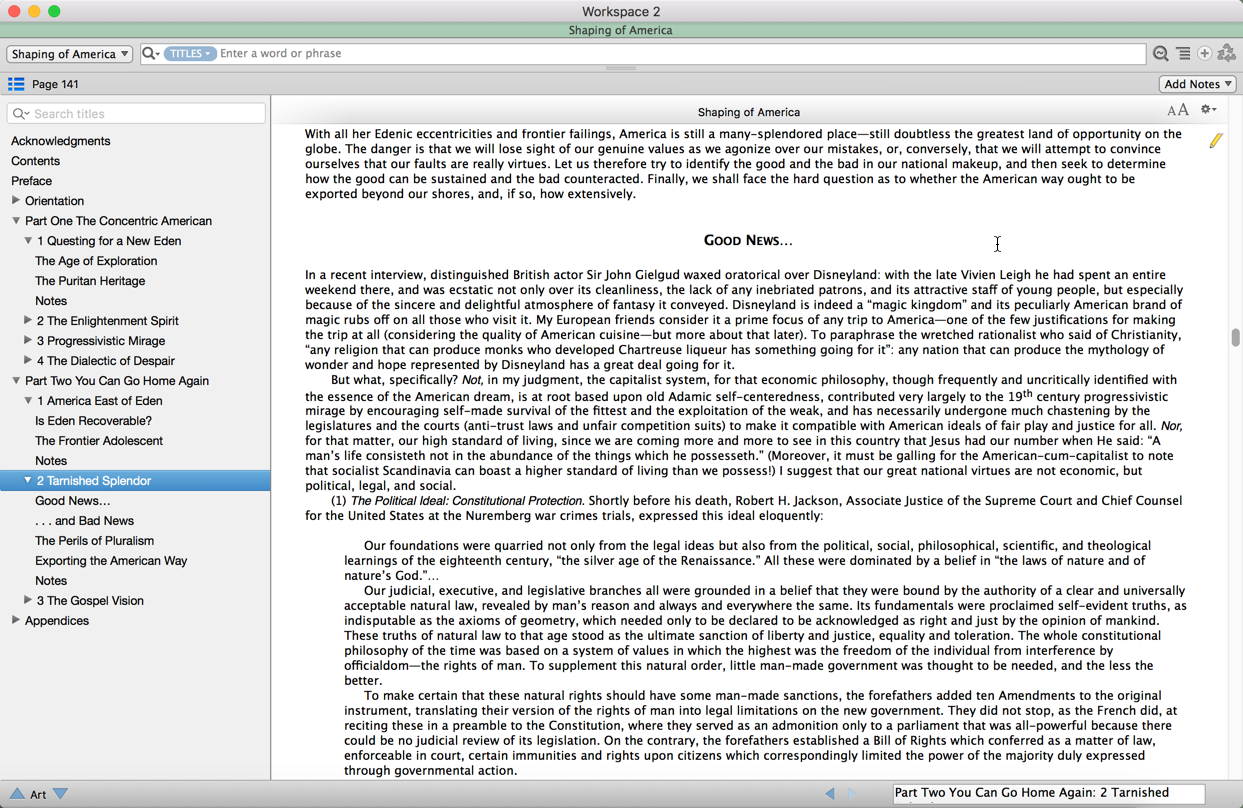Collapse Part One The Concentric American
The width and height of the screenshot is (1243, 808).
[16, 221]
